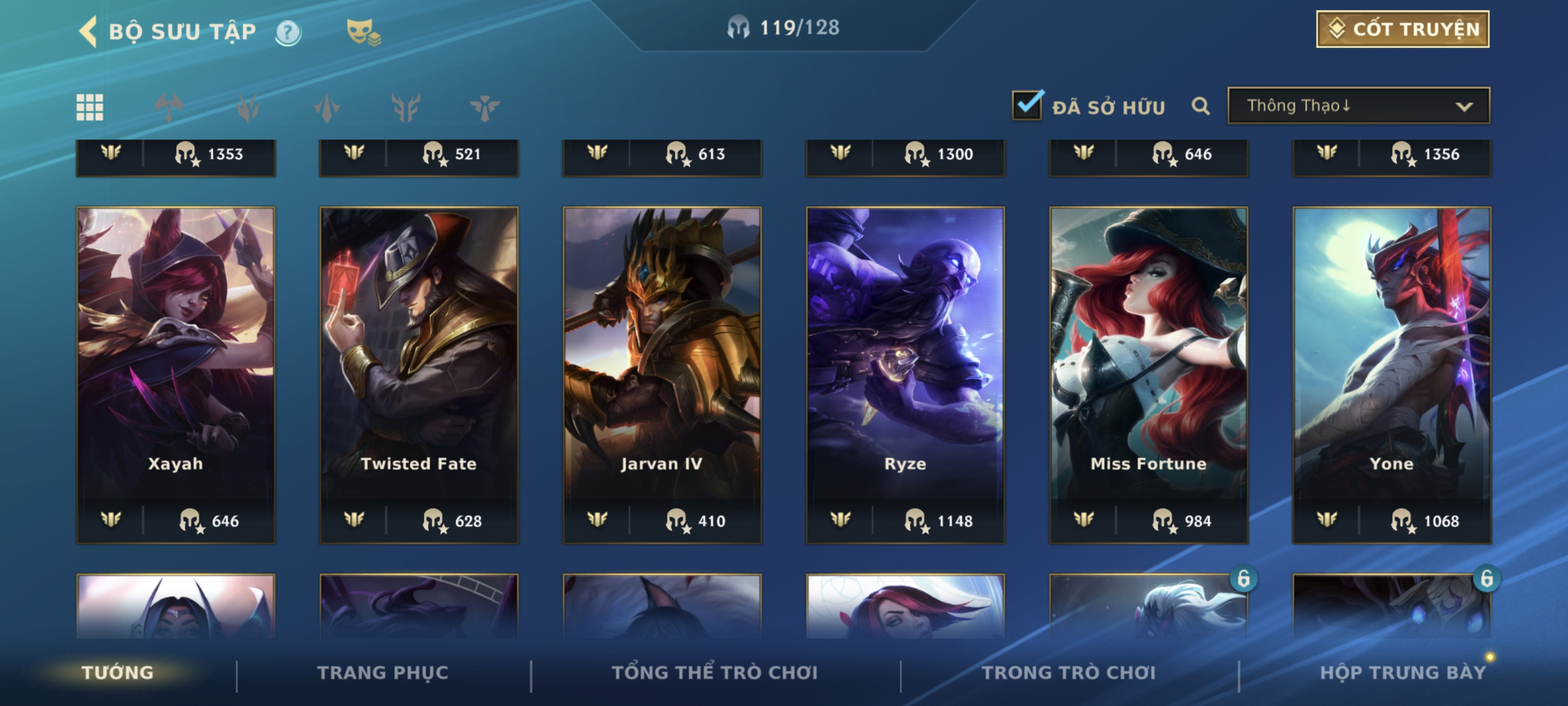Image resolution: width=1568 pixels, height=706 pixels.
Task: Uncheck the Đã Sở Hữu checkbox
Action: pyautogui.click(x=1027, y=105)
